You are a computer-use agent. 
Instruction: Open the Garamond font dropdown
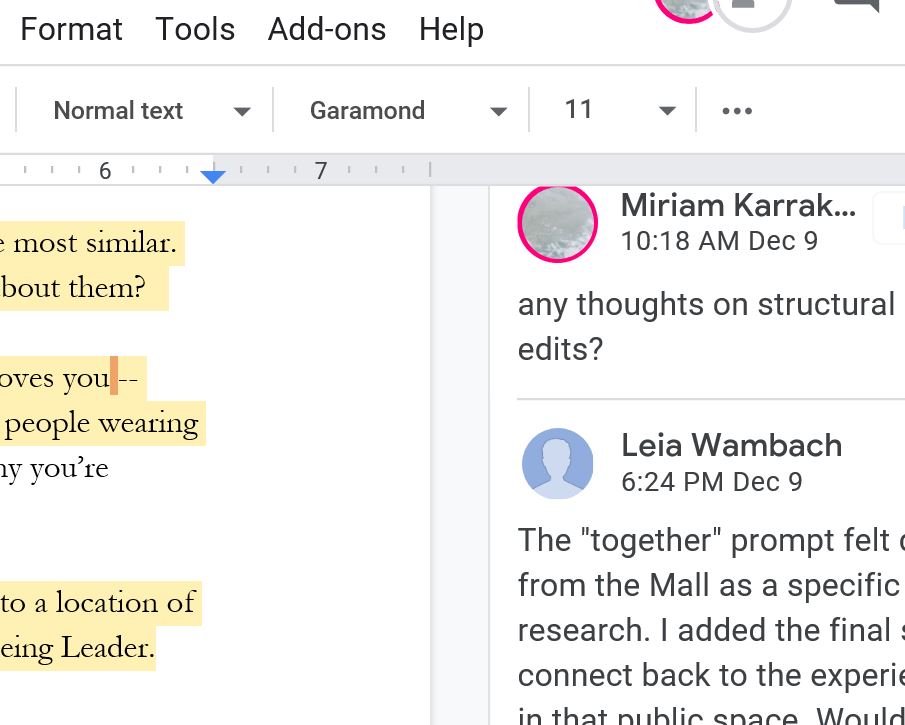pos(407,111)
